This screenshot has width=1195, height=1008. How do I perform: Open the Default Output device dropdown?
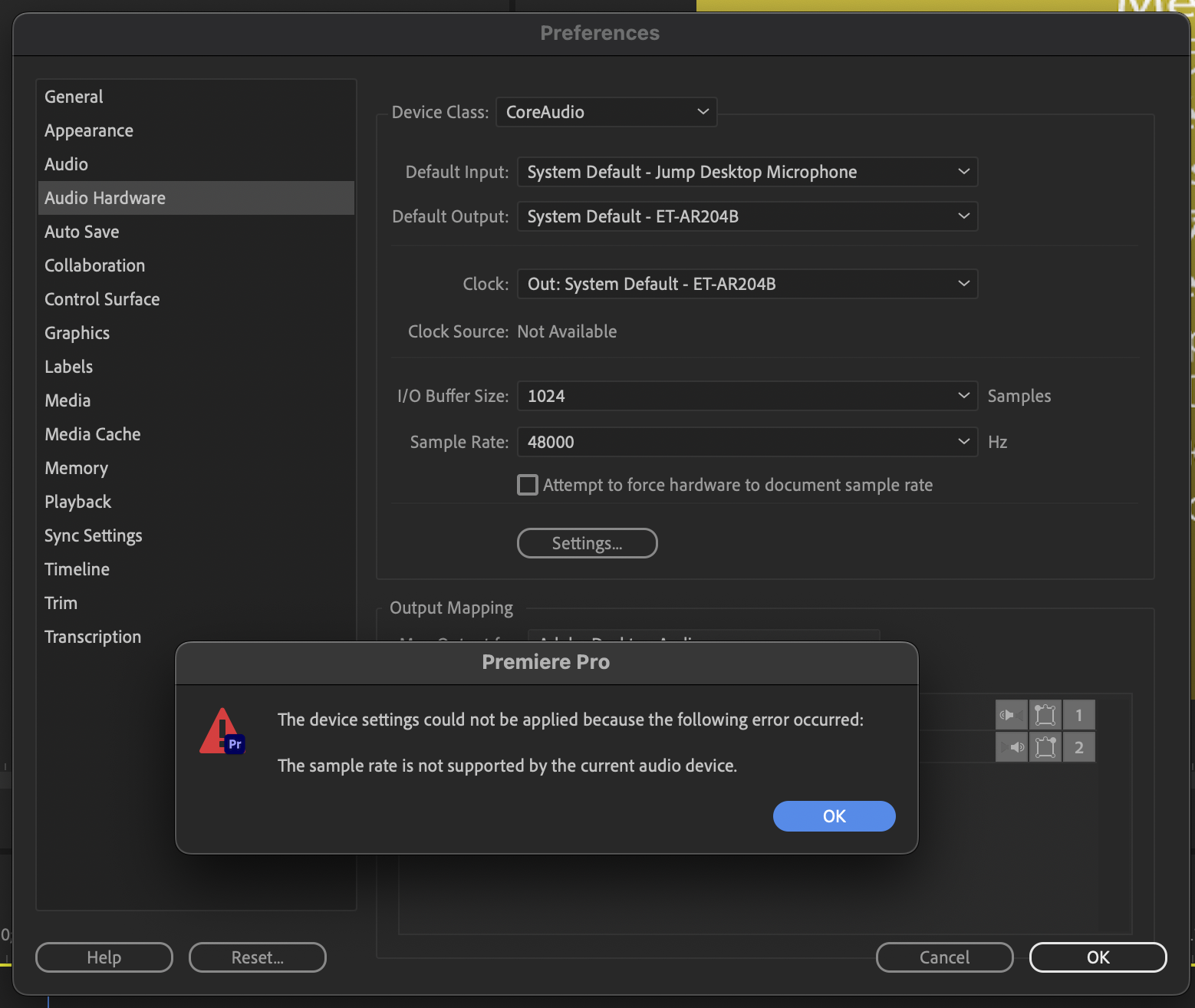pos(746,216)
